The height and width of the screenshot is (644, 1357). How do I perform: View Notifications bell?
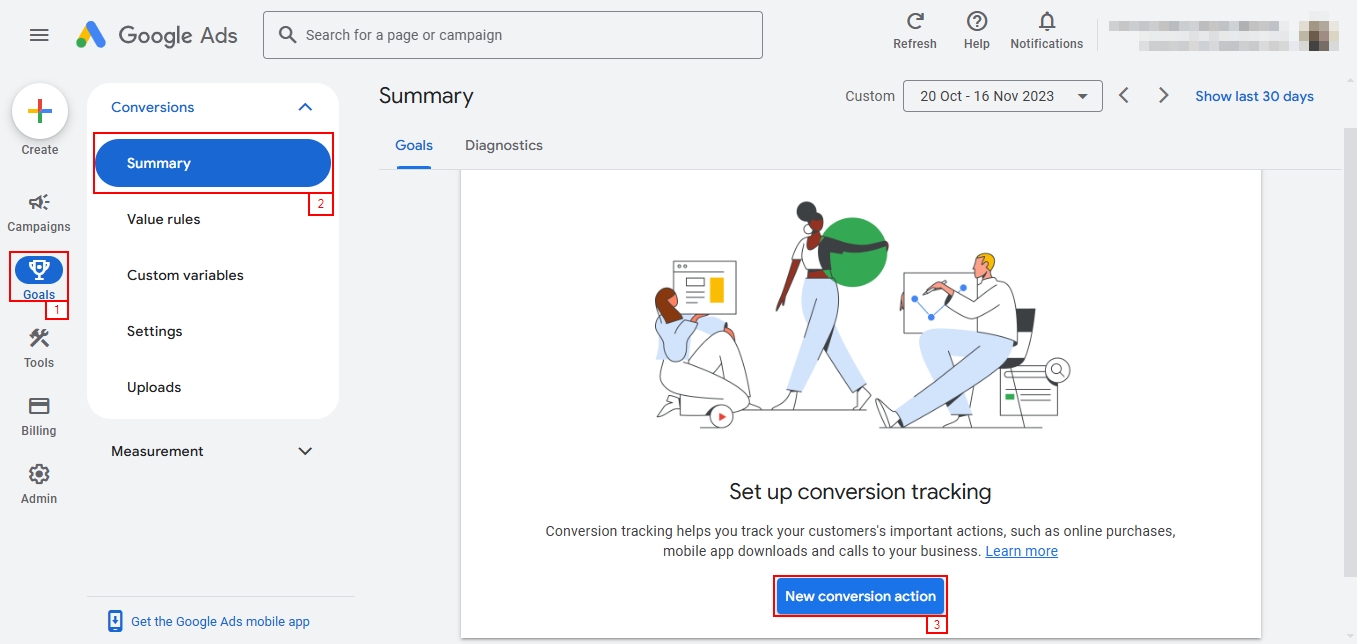pos(1046,31)
